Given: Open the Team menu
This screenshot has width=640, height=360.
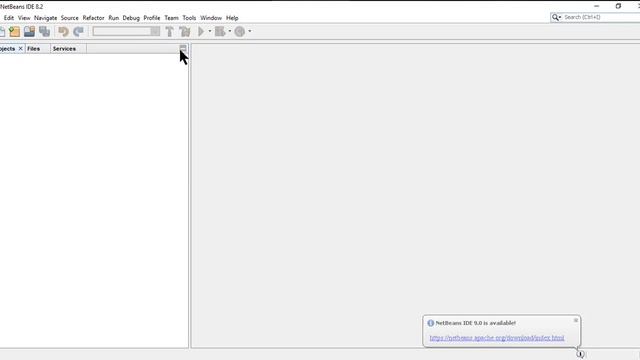Looking at the screenshot, I should click(x=171, y=18).
